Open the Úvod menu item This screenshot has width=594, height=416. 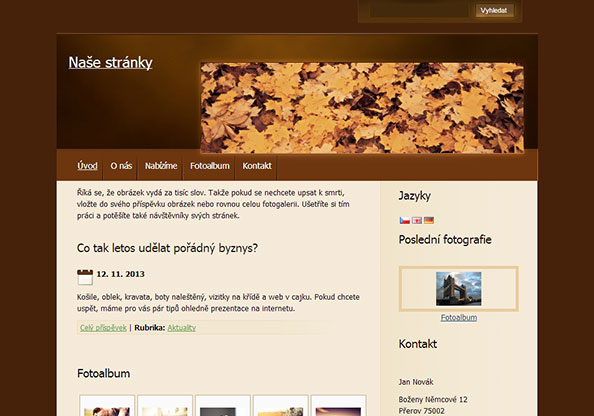88,166
